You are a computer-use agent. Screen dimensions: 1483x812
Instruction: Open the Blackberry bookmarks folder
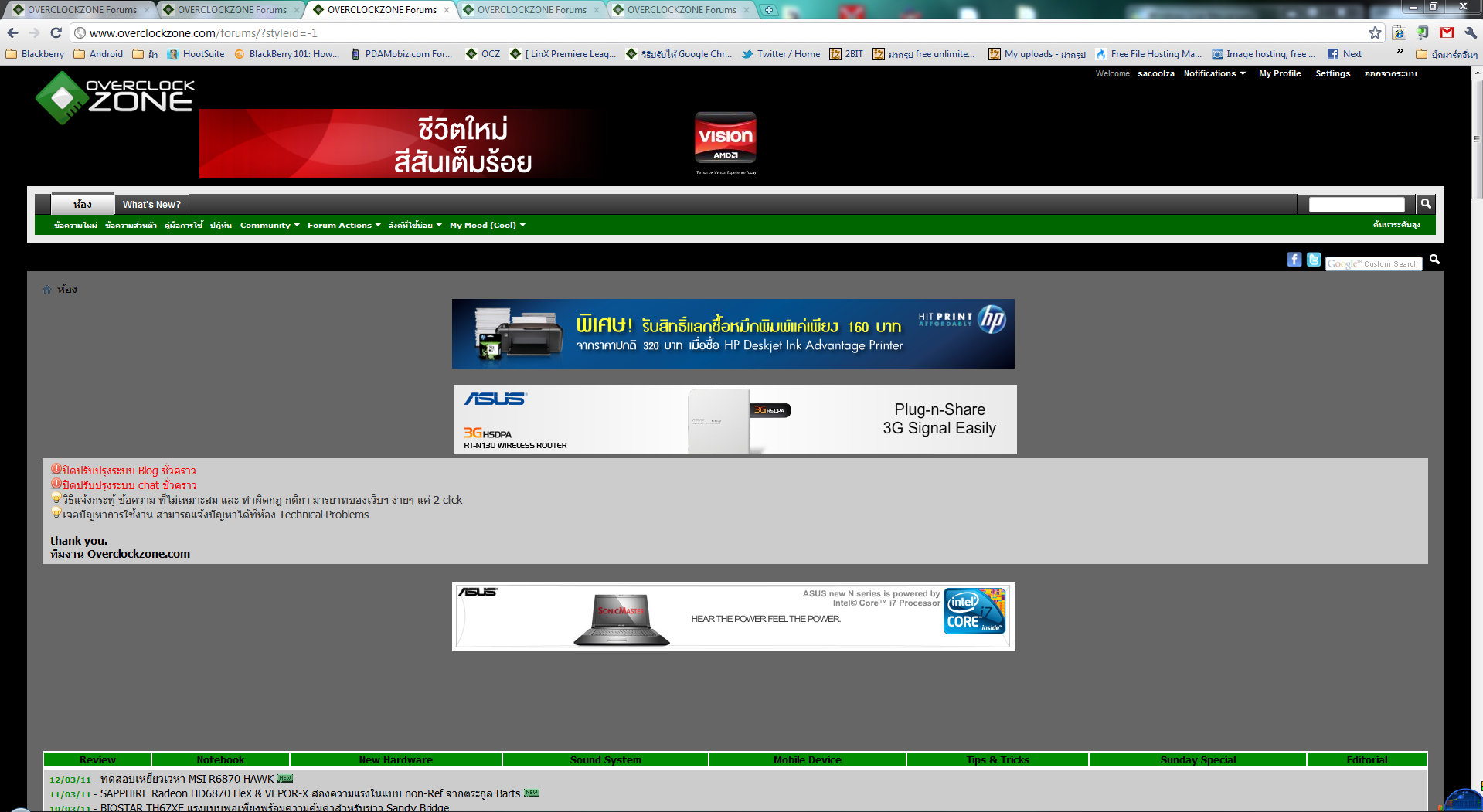point(35,54)
